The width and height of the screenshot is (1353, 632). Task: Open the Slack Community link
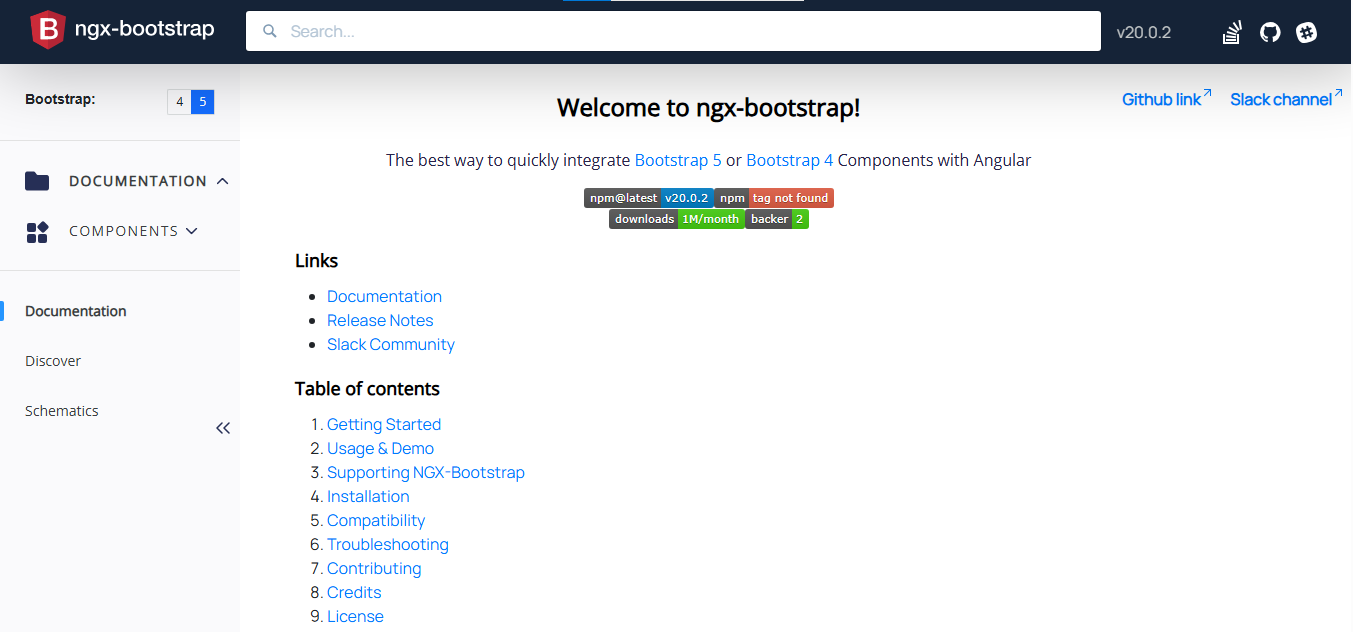click(x=391, y=344)
